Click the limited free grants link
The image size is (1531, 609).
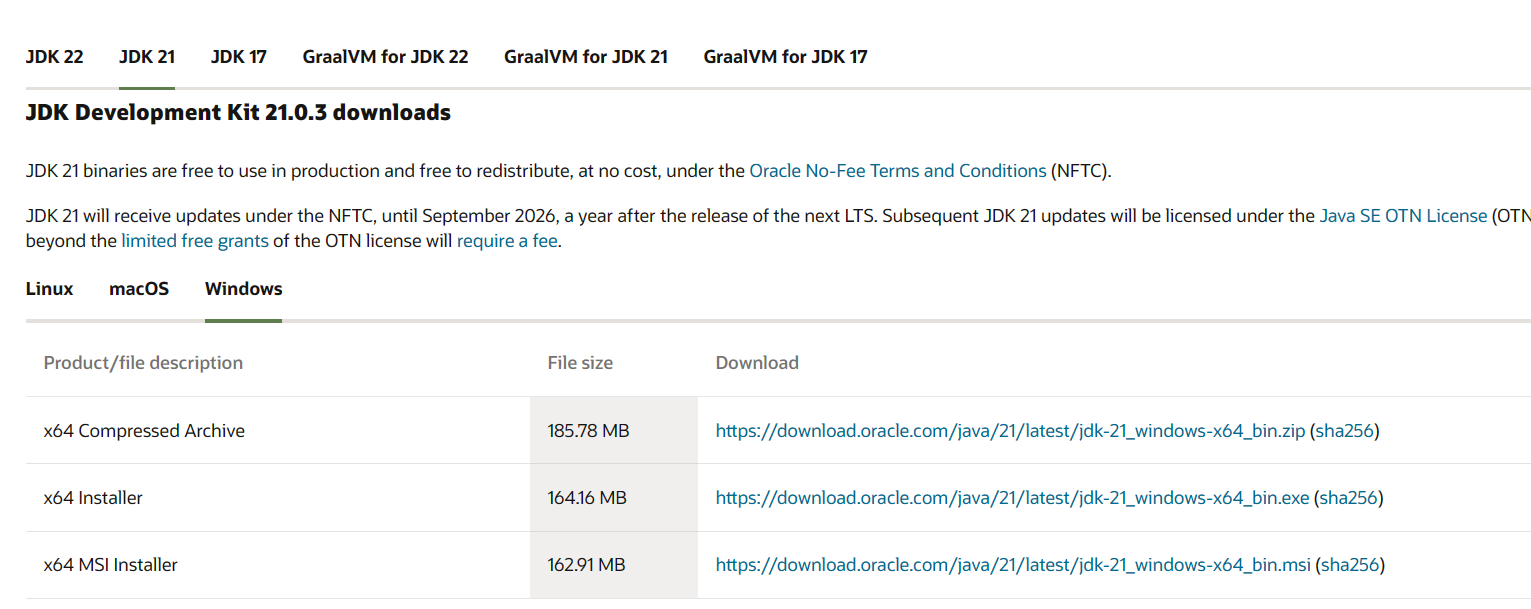click(195, 241)
